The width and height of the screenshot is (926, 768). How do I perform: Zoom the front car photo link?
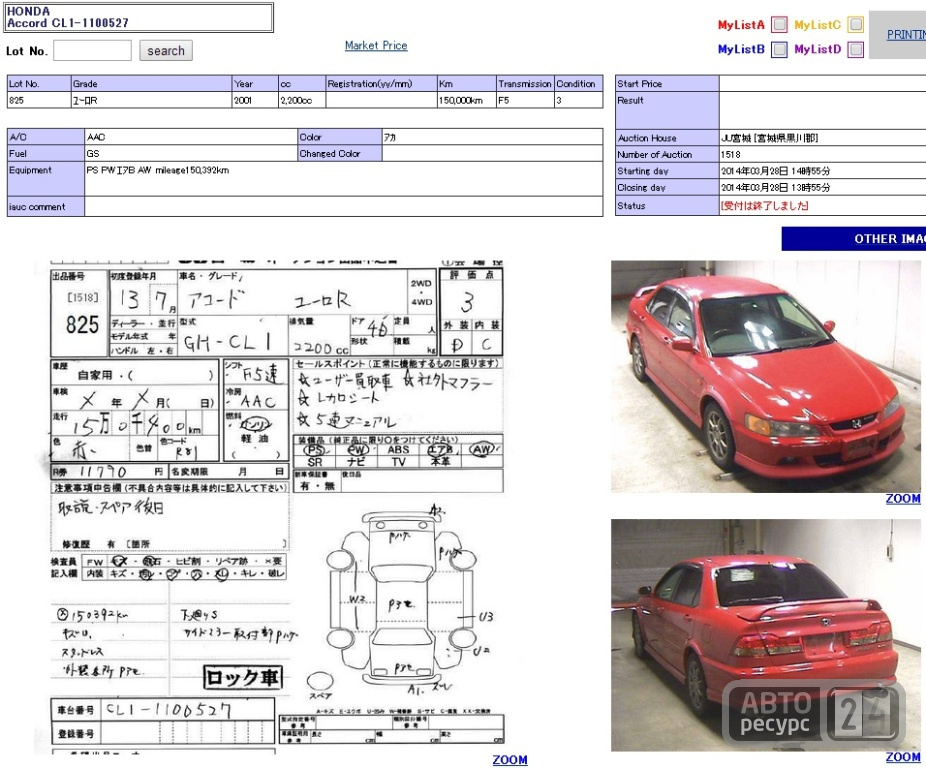pyautogui.click(x=903, y=499)
